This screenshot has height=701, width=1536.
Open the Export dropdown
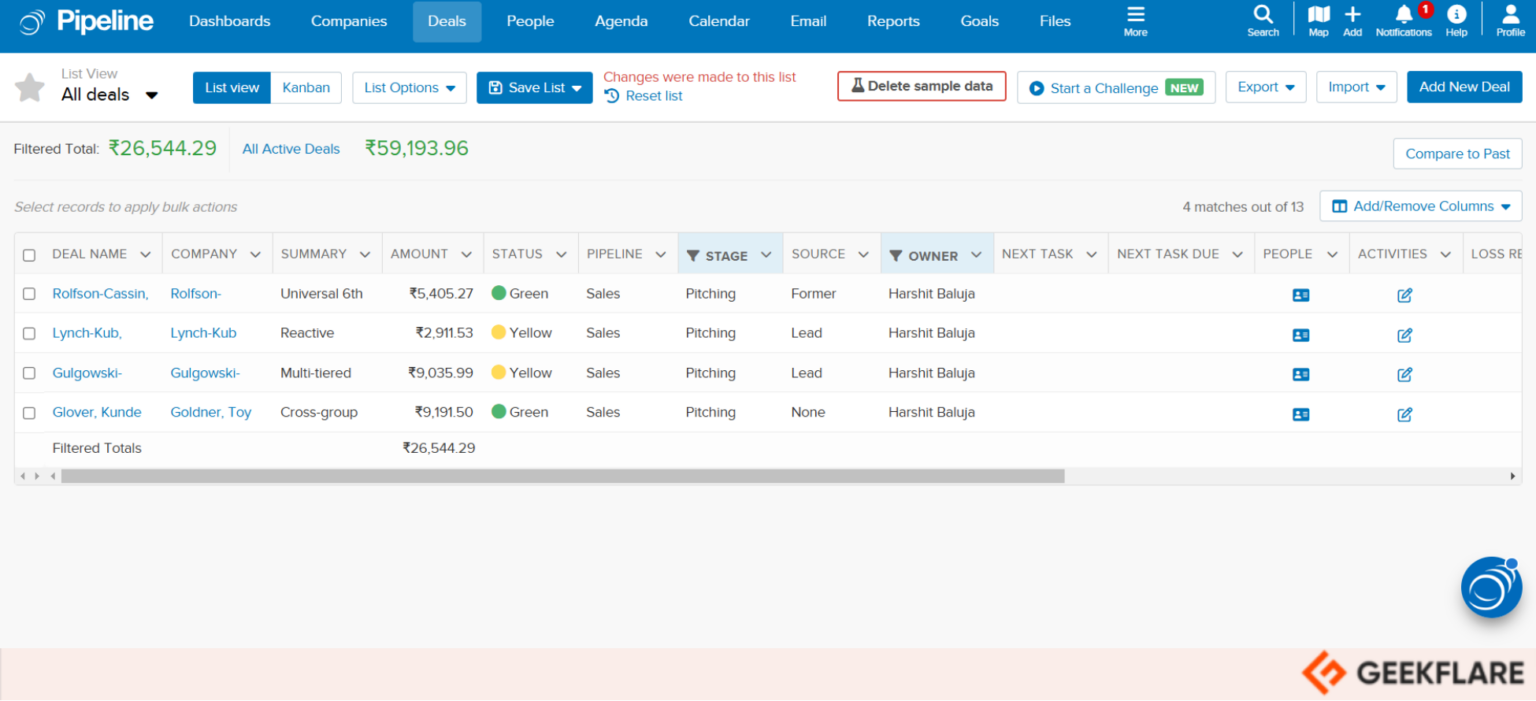pos(1266,87)
